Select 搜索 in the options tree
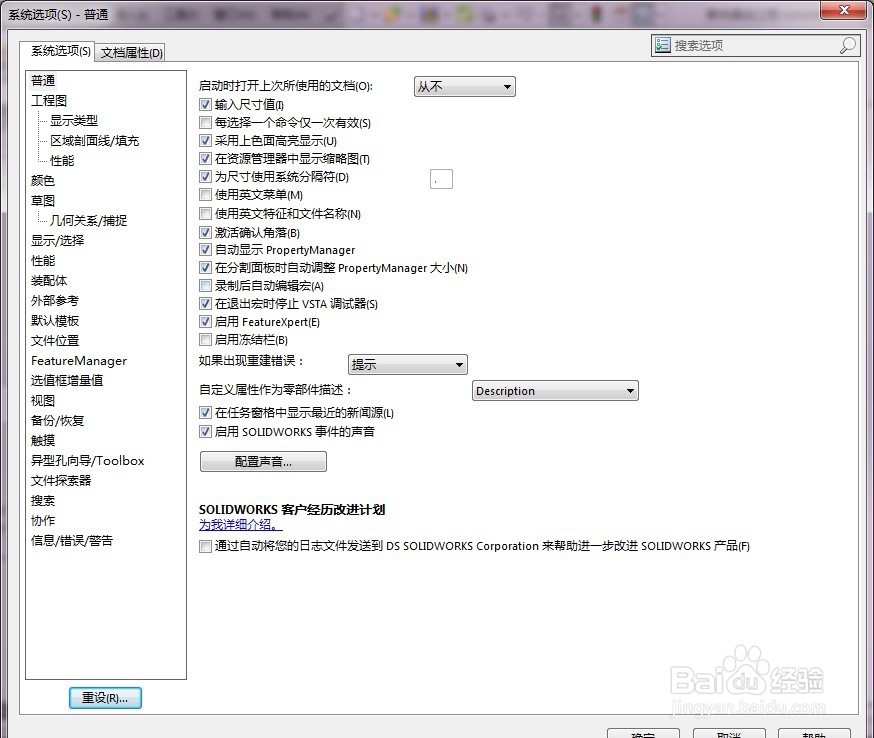 click(43, 501)
